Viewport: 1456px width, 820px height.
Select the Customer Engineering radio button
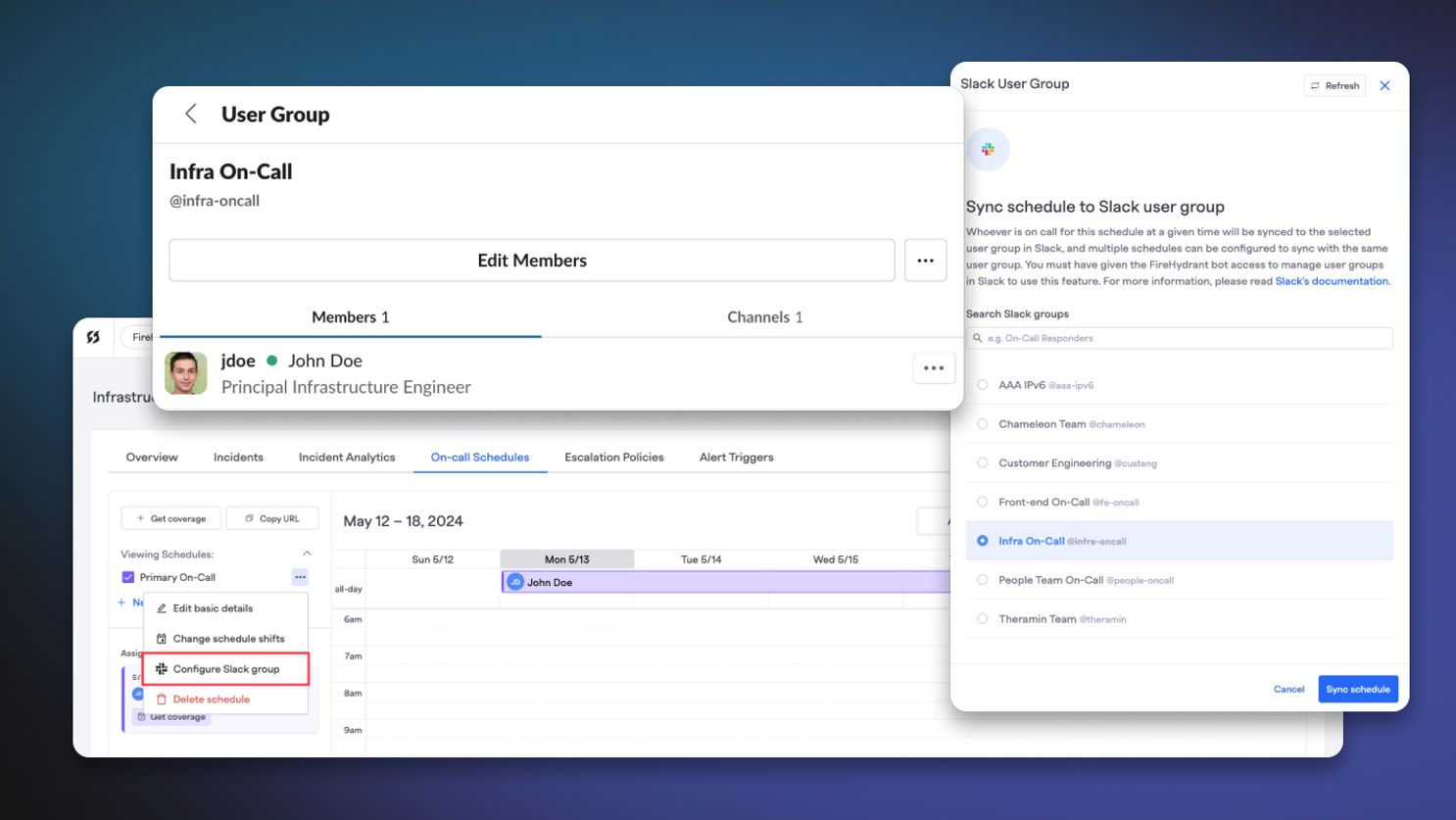[982, 462]
